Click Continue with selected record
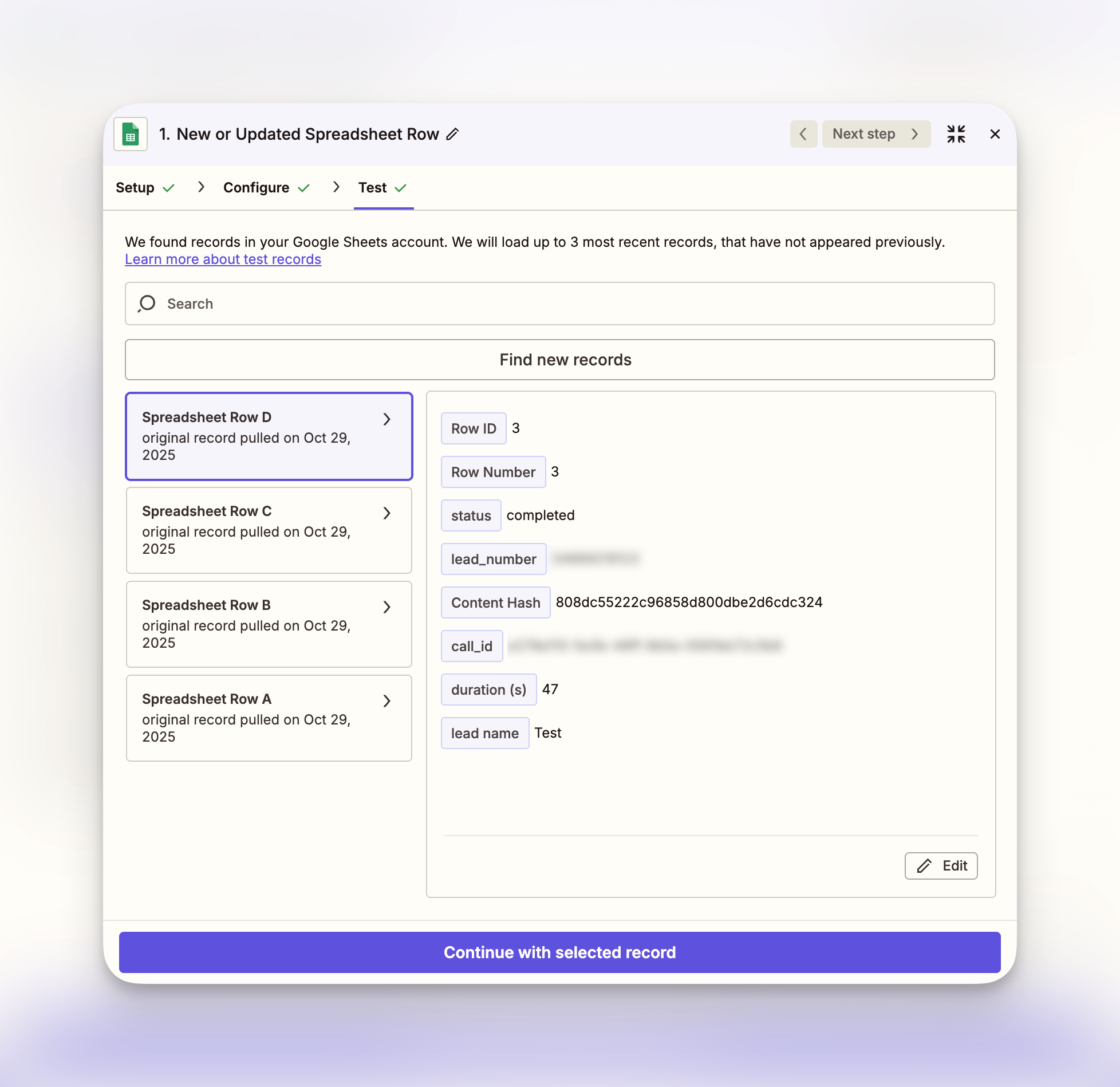 tap(559, 952)
